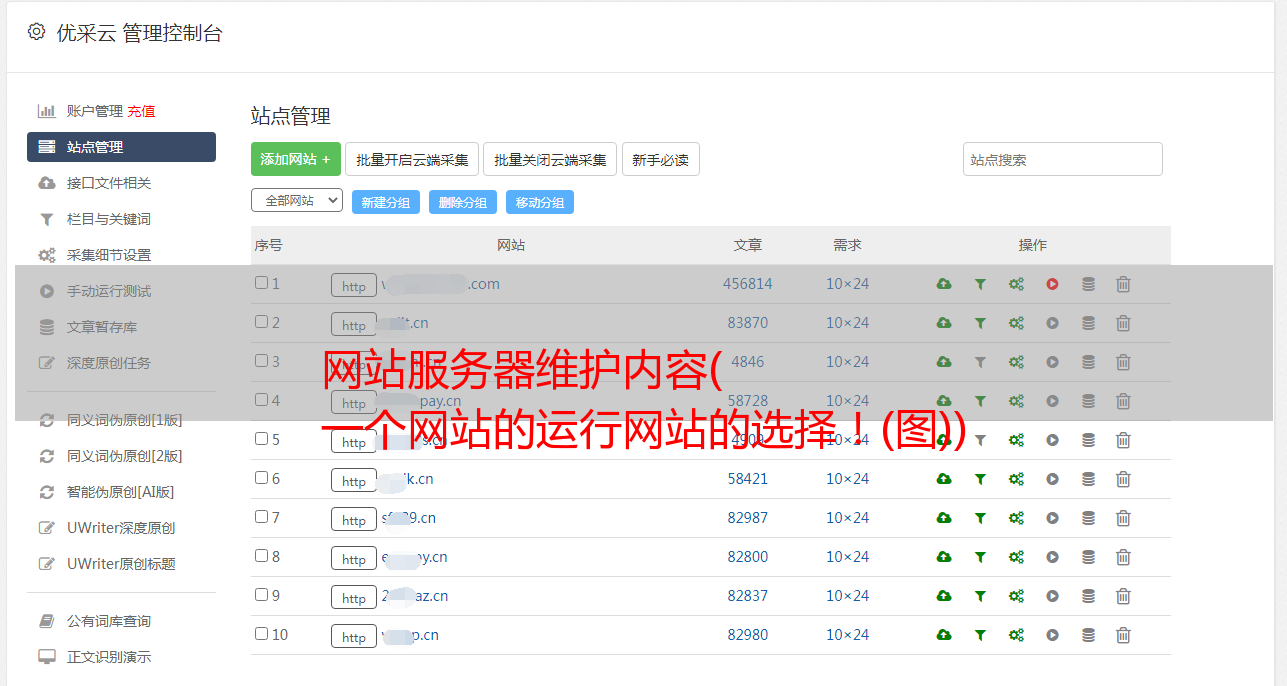Click the cloud upload icon in row 8
The height and width of the screenshot is (686, 1287).
[x=944, y=557]
